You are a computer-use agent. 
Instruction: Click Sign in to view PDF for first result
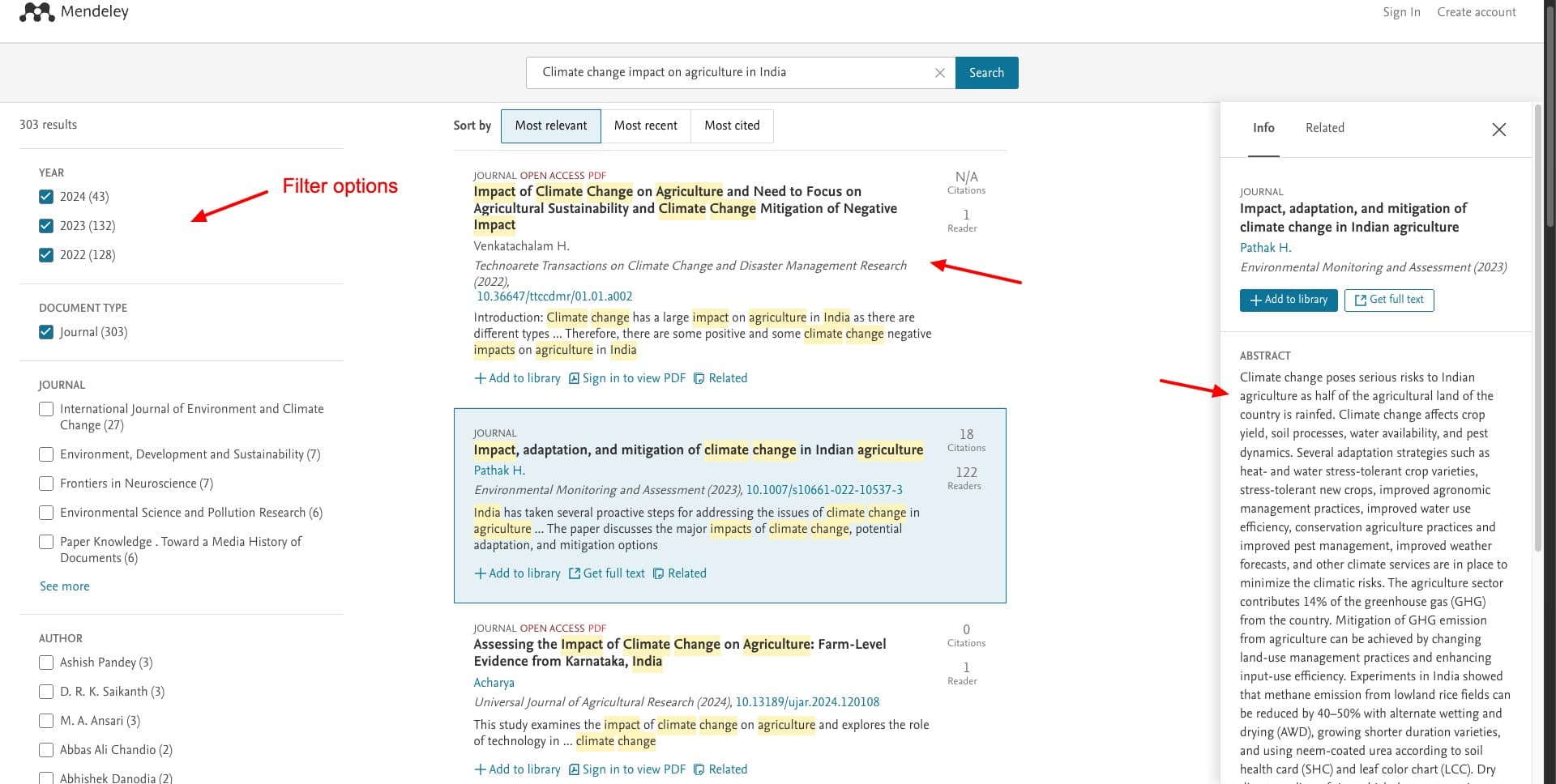pos(626,378)
